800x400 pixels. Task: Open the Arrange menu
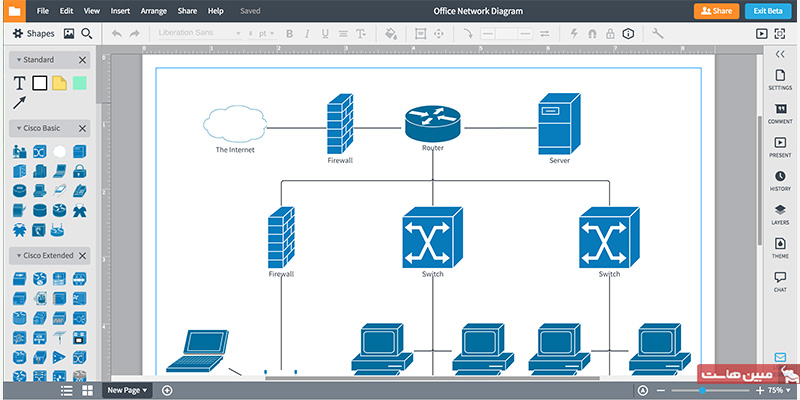click(153, 11)
